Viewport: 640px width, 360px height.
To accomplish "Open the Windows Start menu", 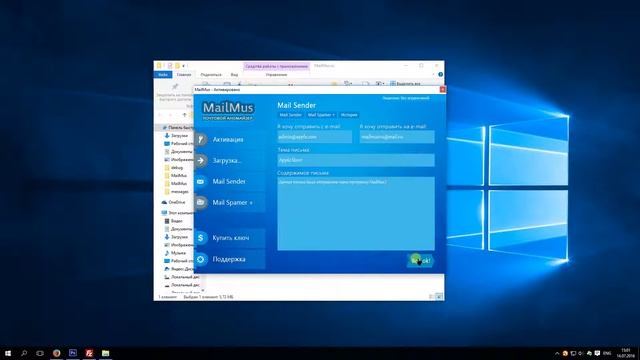I will click(x=8, y=353).
